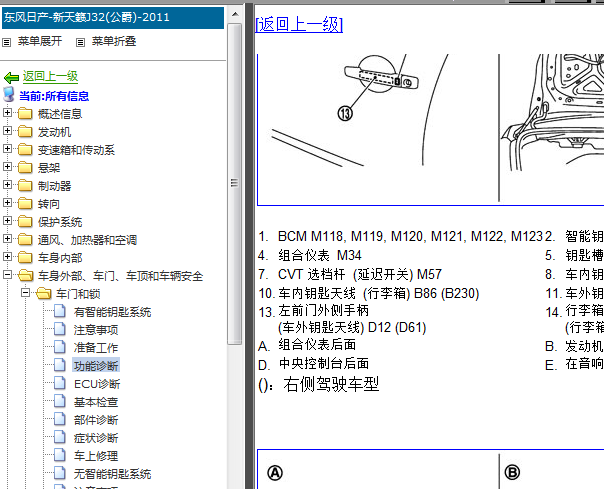The width and height of the screenshot is (604, 489).
Task: Click the green back arrow icon
Action: pyautogui.click(x=11, y=78)
